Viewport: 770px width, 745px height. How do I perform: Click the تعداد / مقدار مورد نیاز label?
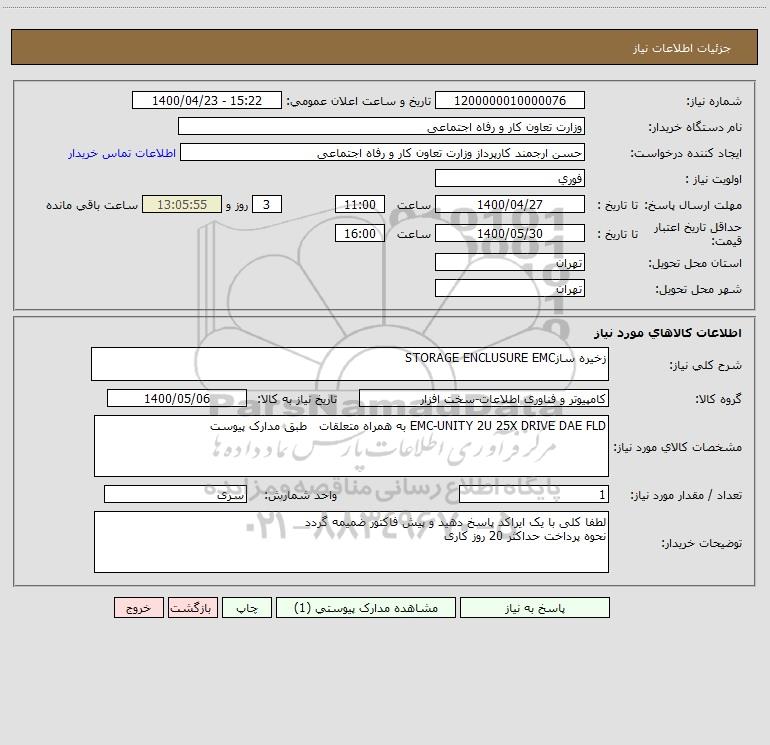686,496
